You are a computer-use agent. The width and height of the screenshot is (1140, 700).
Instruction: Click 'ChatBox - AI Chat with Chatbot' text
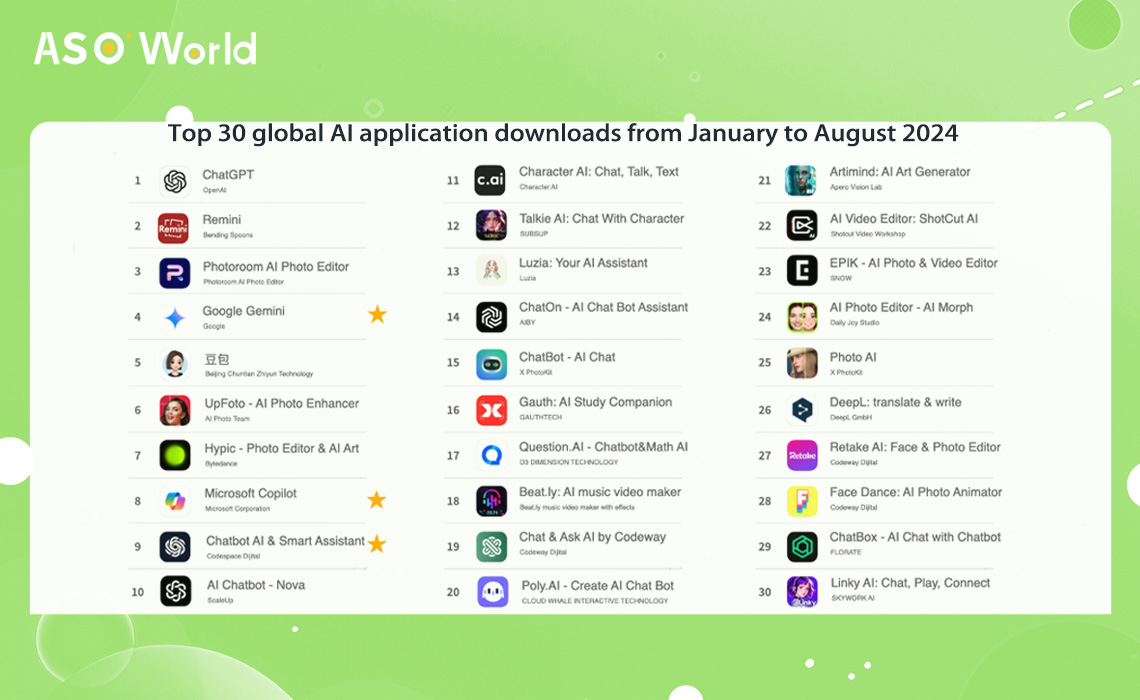(915, 537)
